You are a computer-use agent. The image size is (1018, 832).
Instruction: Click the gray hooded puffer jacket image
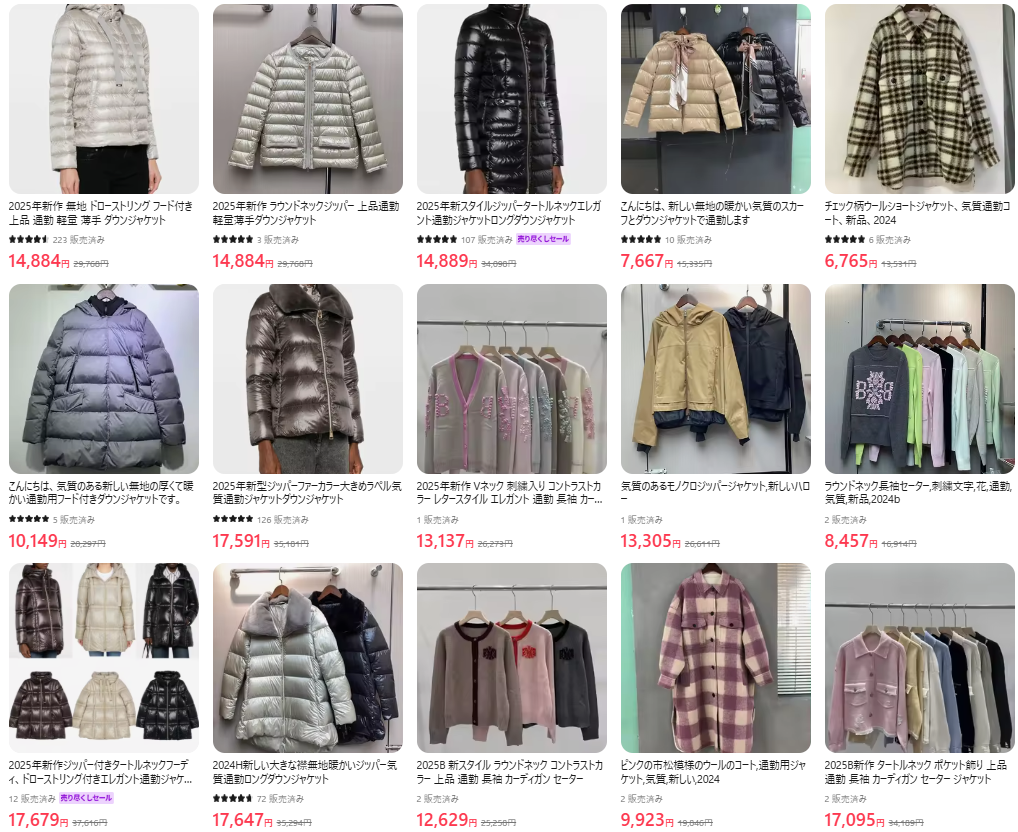point(104,378)
